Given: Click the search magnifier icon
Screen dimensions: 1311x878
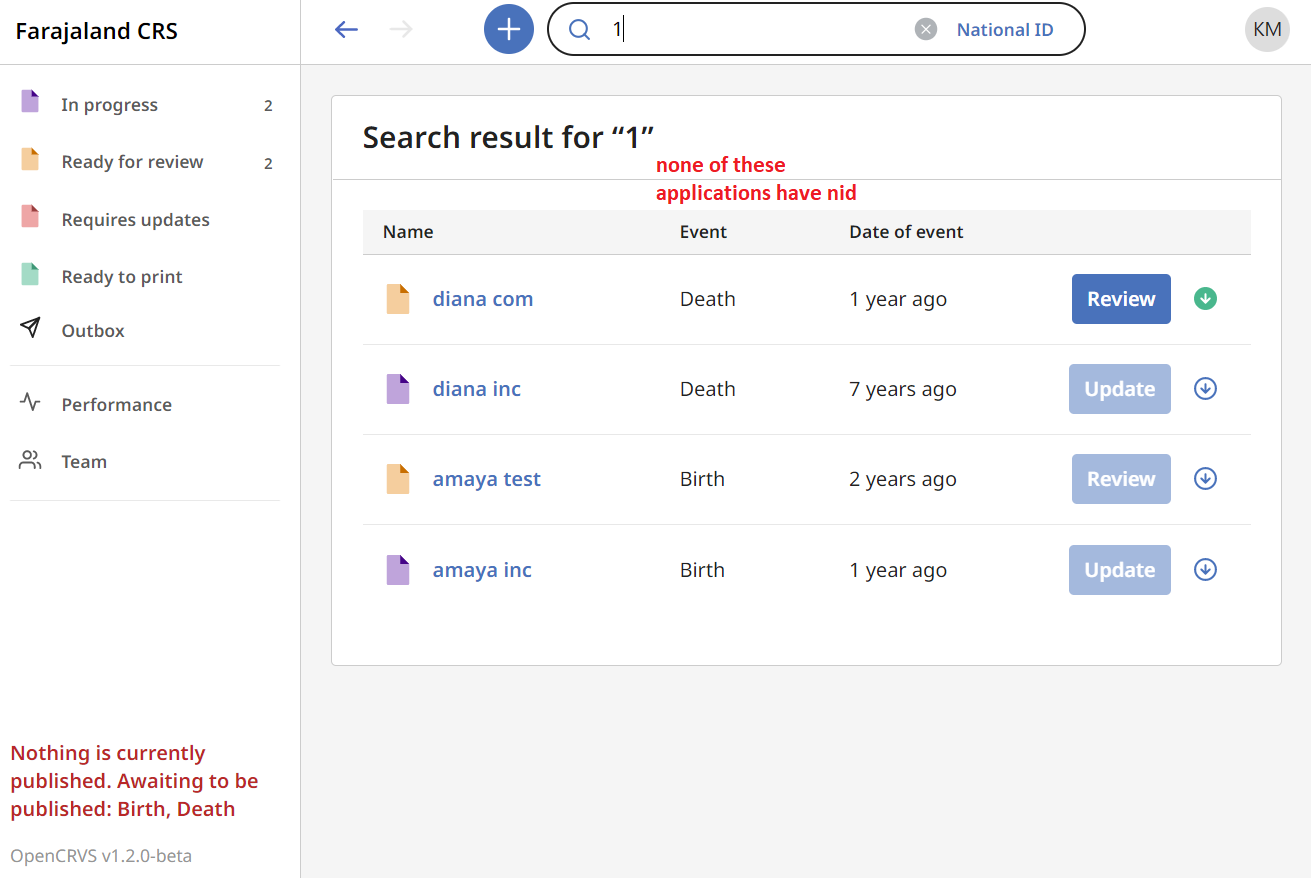Looking at the screenshot, I should pyautogui.click(x=580, y=29).
